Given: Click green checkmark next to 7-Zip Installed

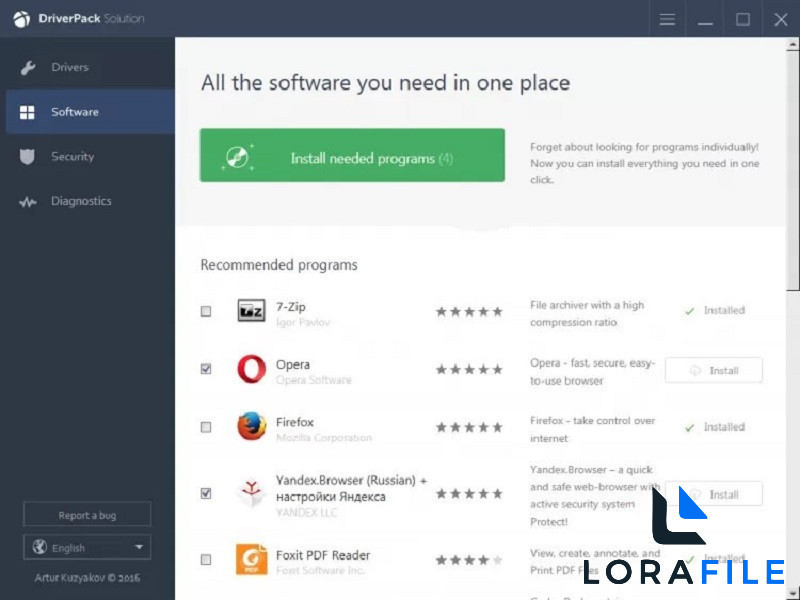Looking at the screenshot, I should click(x=689, y=311).
